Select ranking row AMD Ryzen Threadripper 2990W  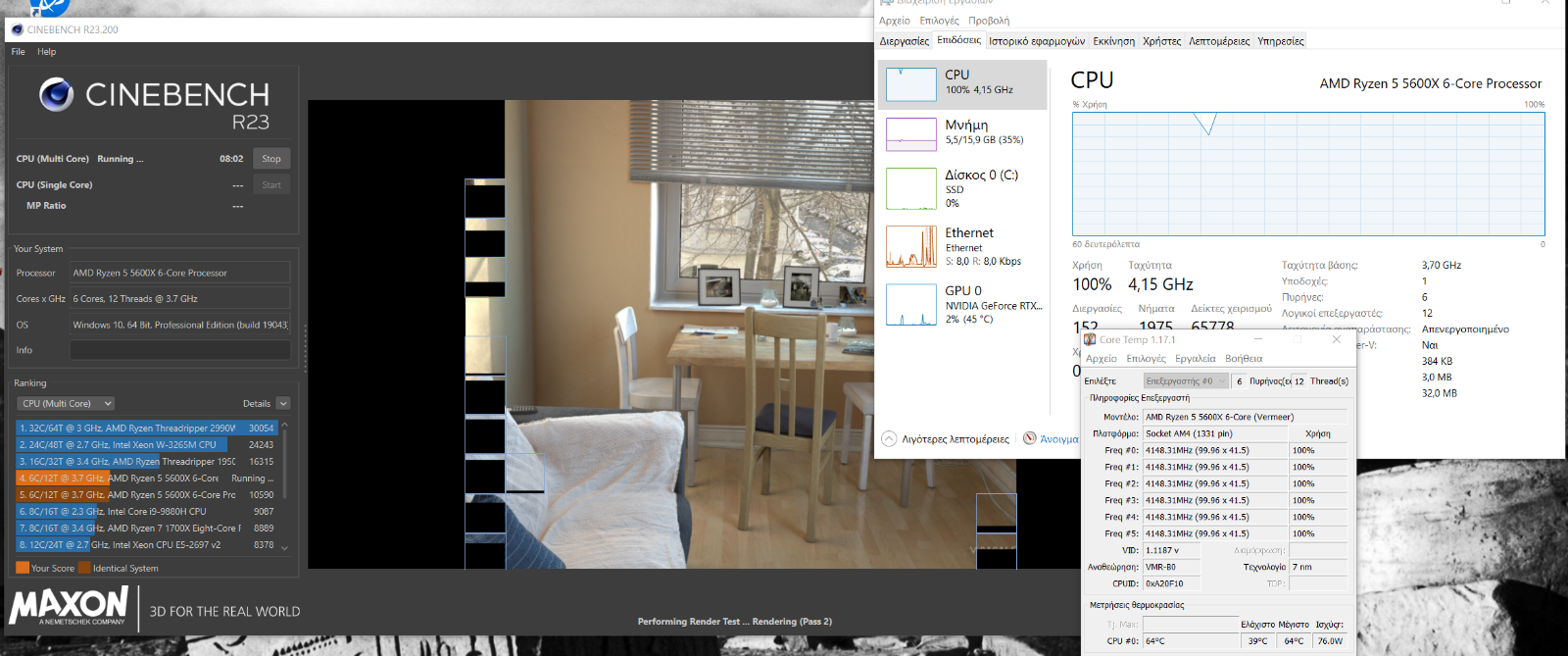[x=147, y=429]
